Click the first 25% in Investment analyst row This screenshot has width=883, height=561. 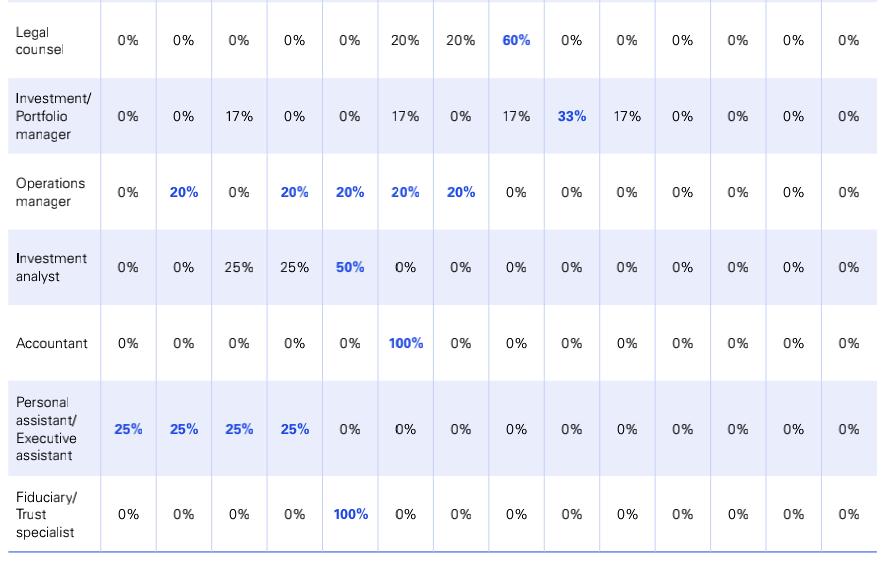[x=239, y=267]
